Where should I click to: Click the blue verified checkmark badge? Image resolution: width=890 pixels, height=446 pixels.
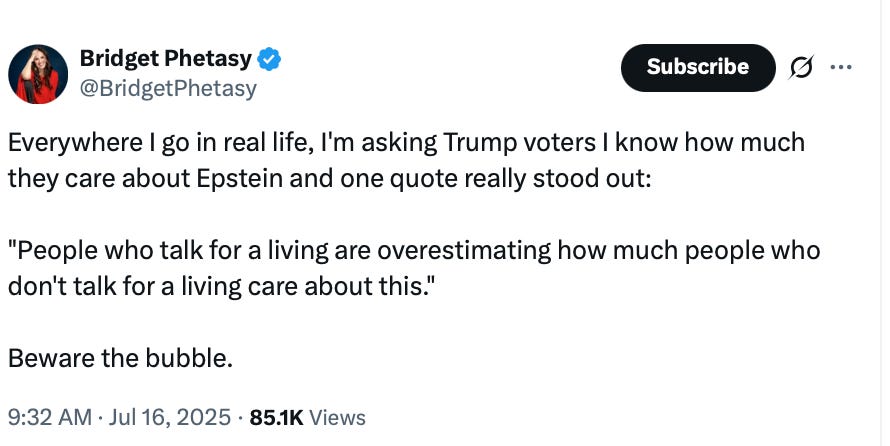coord(269,60)
